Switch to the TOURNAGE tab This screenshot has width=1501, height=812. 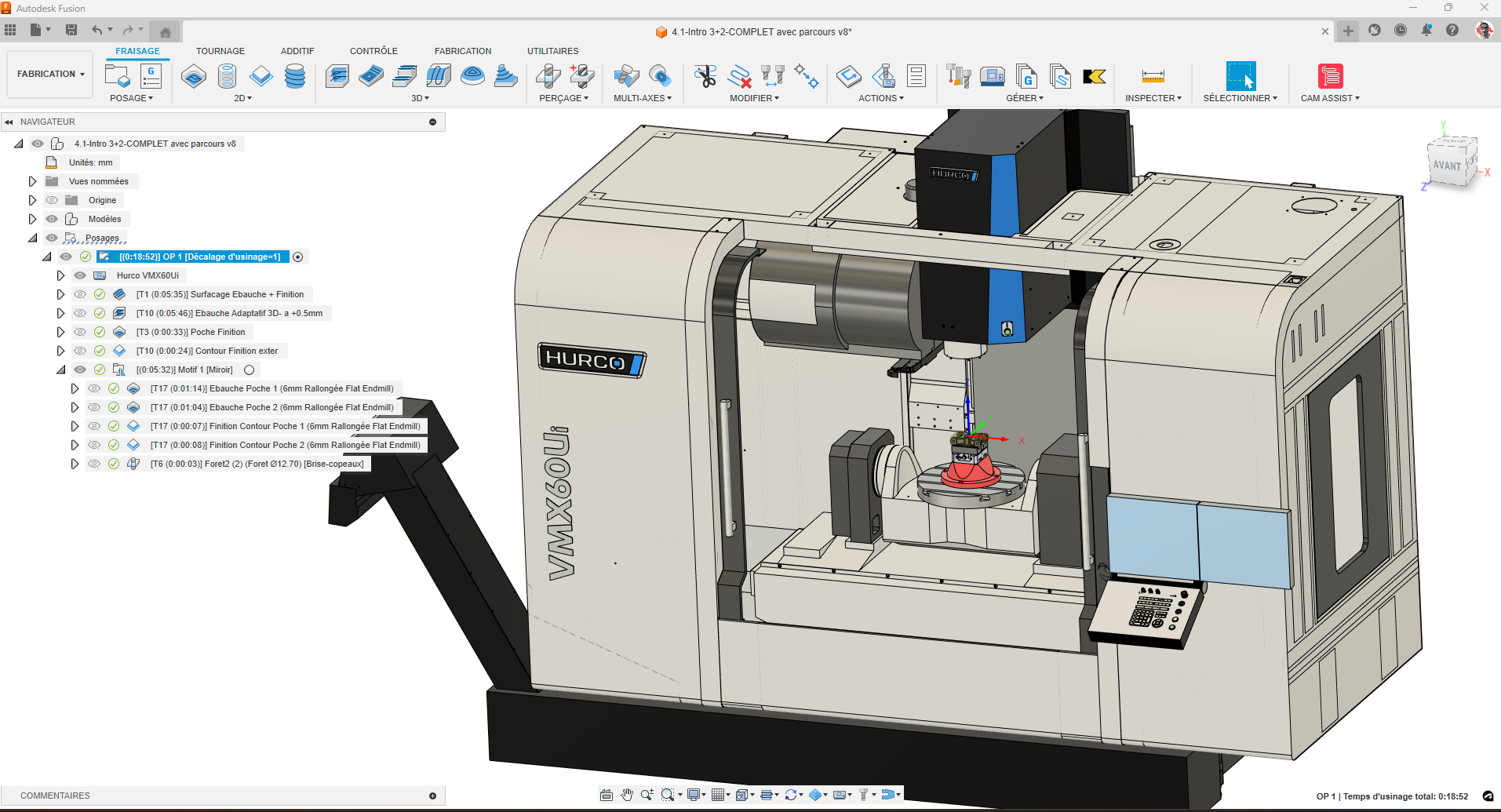click(x=220, y=51)
